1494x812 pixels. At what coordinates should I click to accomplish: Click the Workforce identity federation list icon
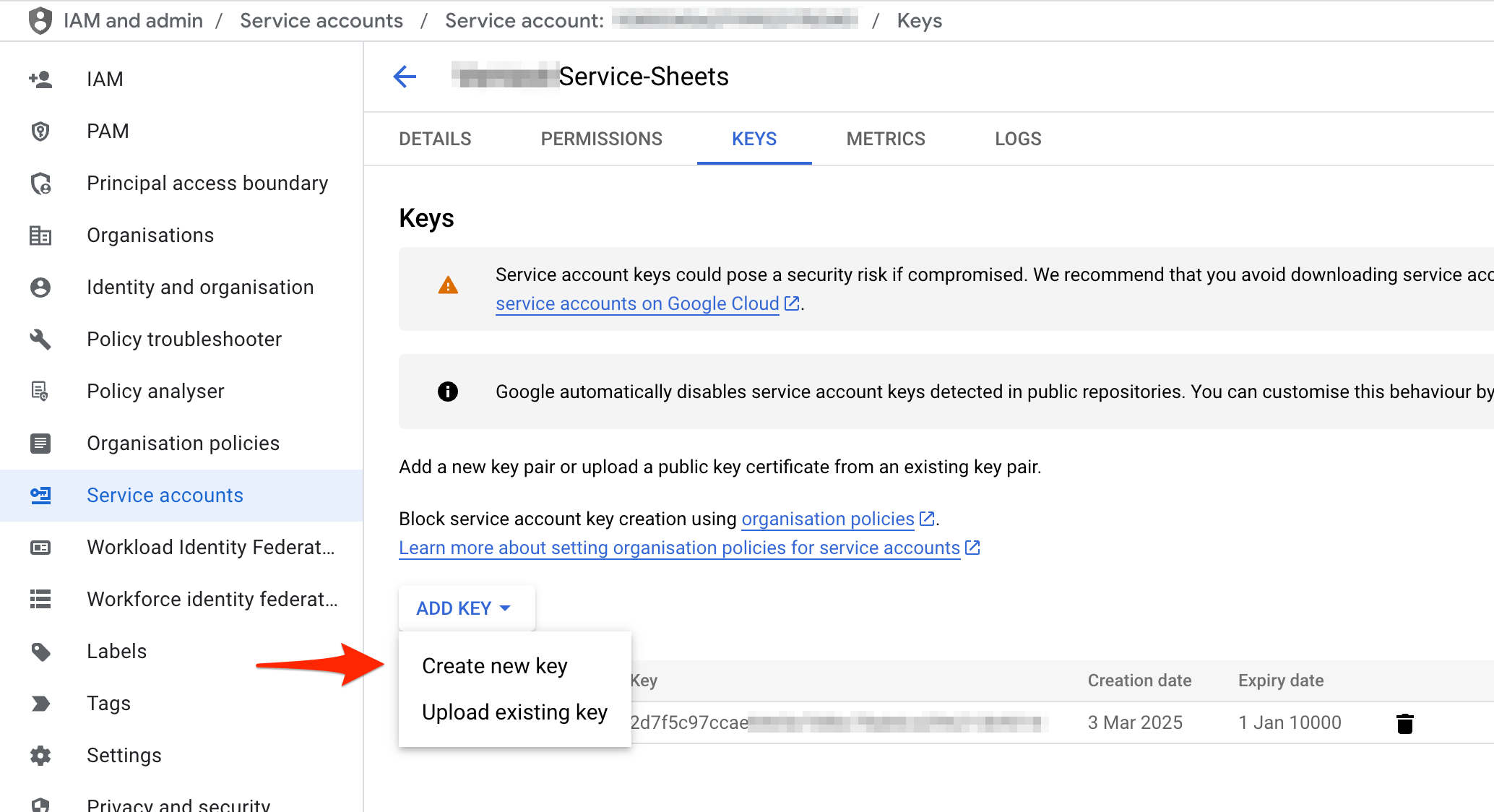40,599
